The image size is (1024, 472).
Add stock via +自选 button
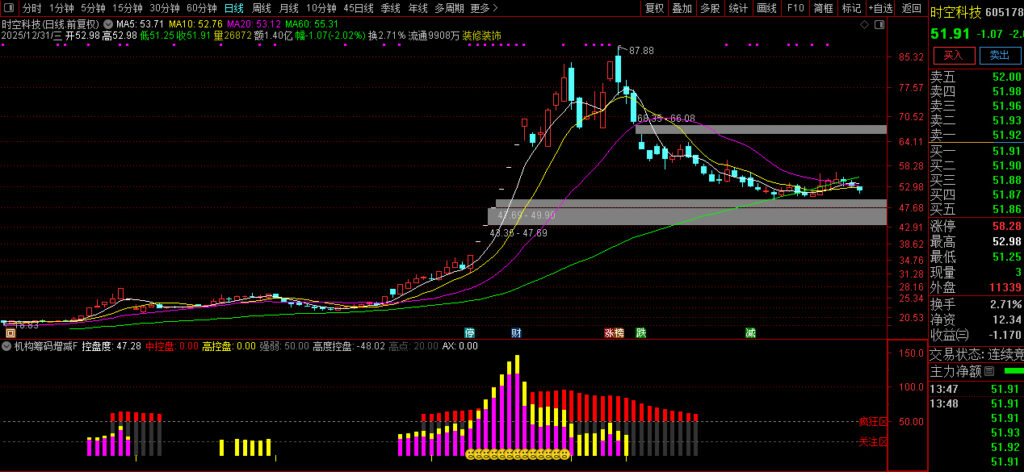coord(880,8)
